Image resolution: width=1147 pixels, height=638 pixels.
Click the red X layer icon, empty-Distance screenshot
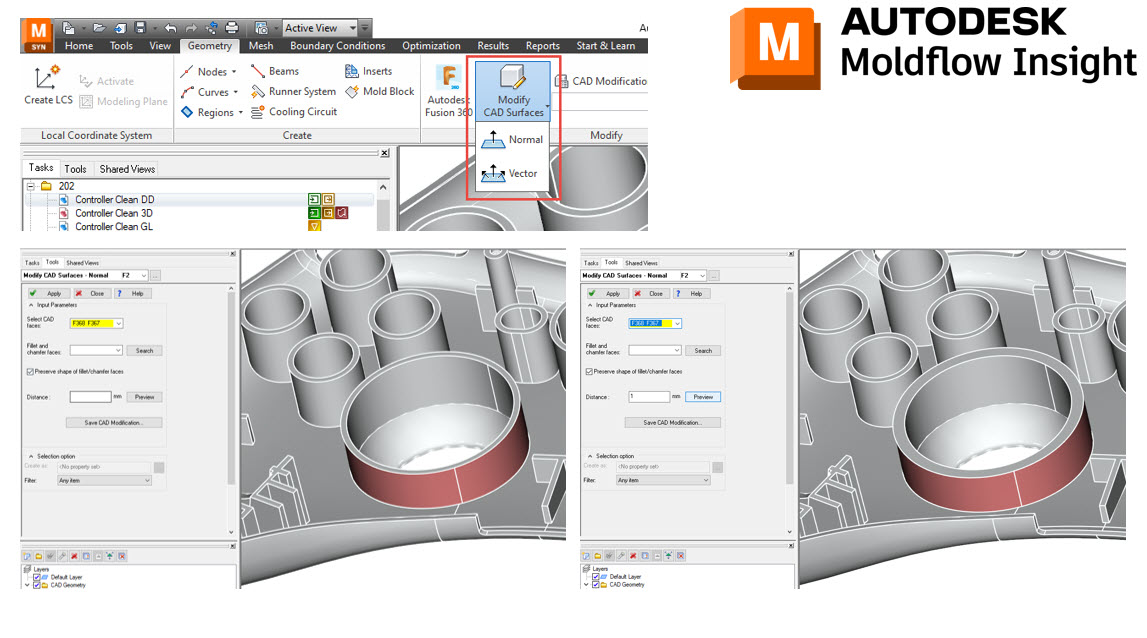pyautogui.click(x=74, y=556)
